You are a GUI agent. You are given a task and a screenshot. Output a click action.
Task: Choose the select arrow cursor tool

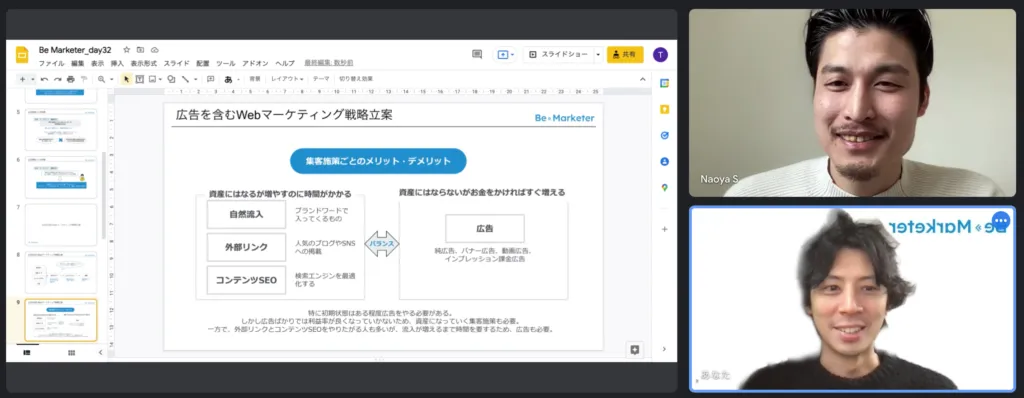point(127,79)
